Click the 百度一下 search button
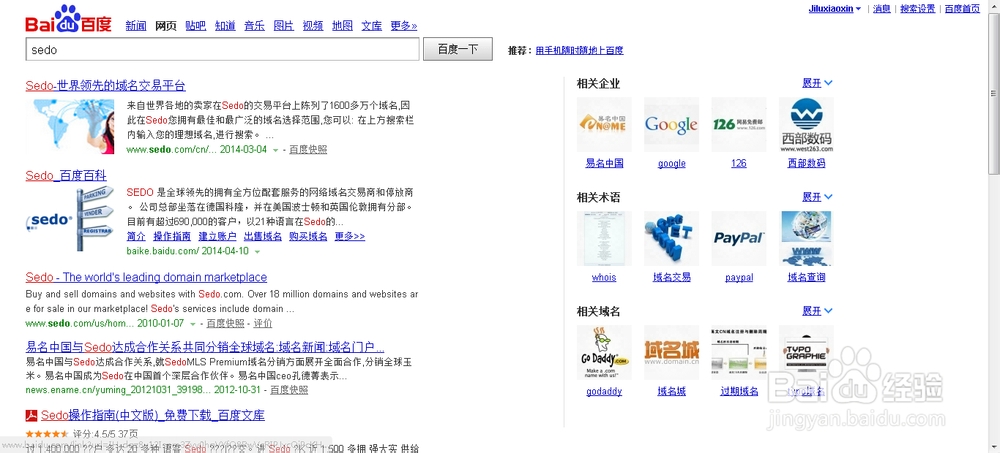The image size is (1000, 453). click(x=458, y=49)
